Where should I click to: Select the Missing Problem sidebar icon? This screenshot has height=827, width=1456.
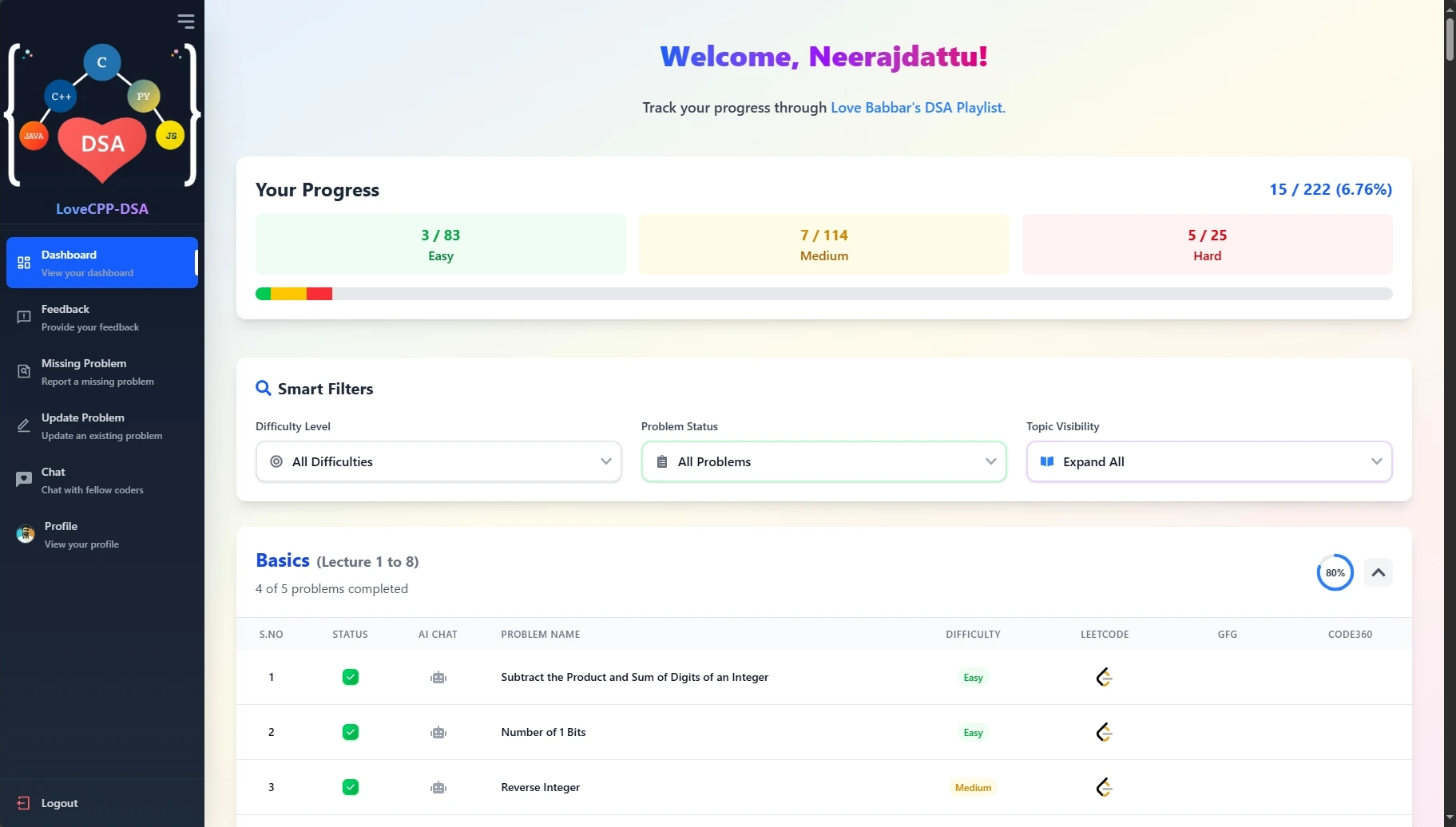point(25,370)
